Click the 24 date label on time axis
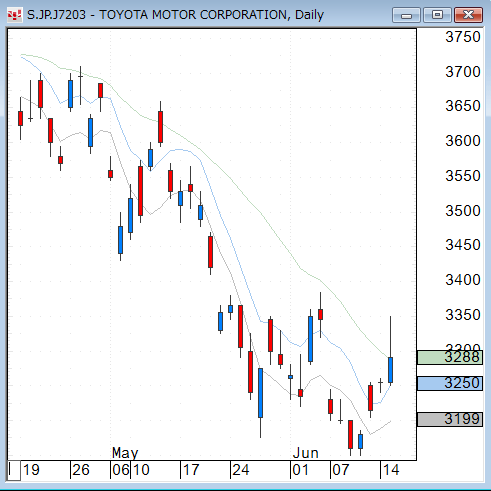 [x=241, y=470]
